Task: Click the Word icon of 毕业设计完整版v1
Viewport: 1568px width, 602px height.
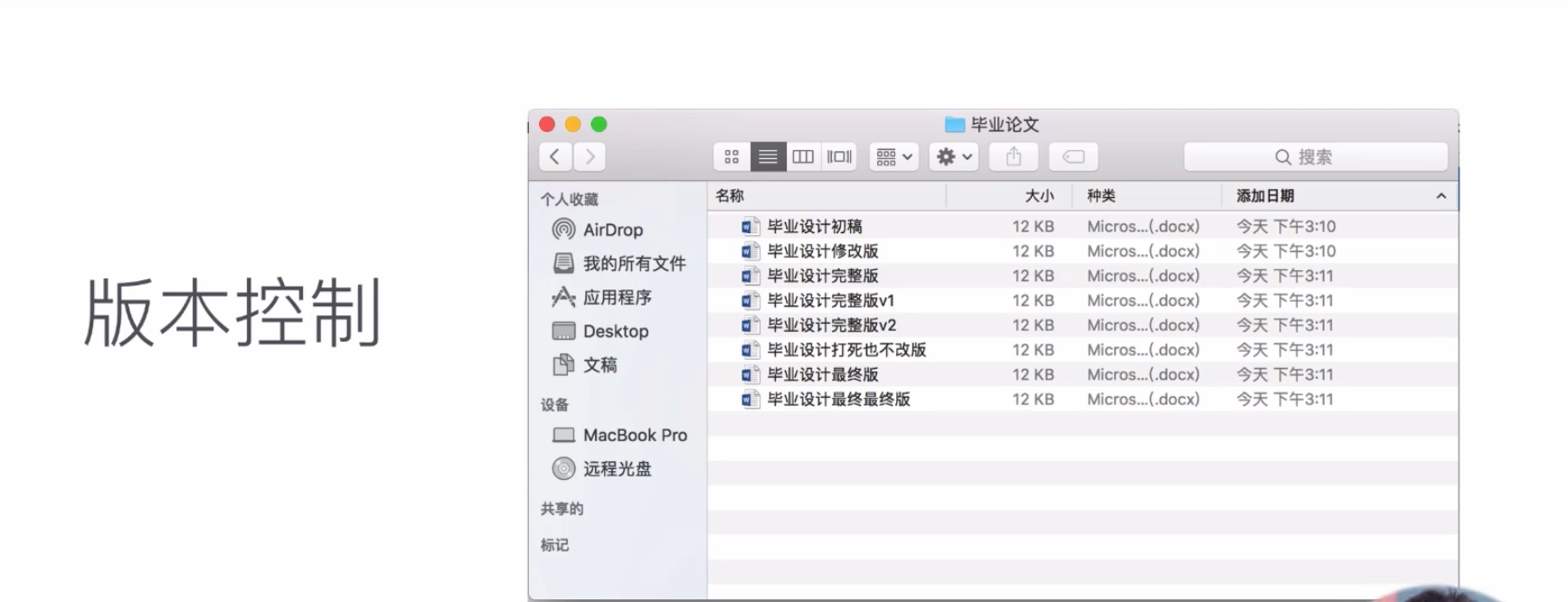Action: coord(750,300)
